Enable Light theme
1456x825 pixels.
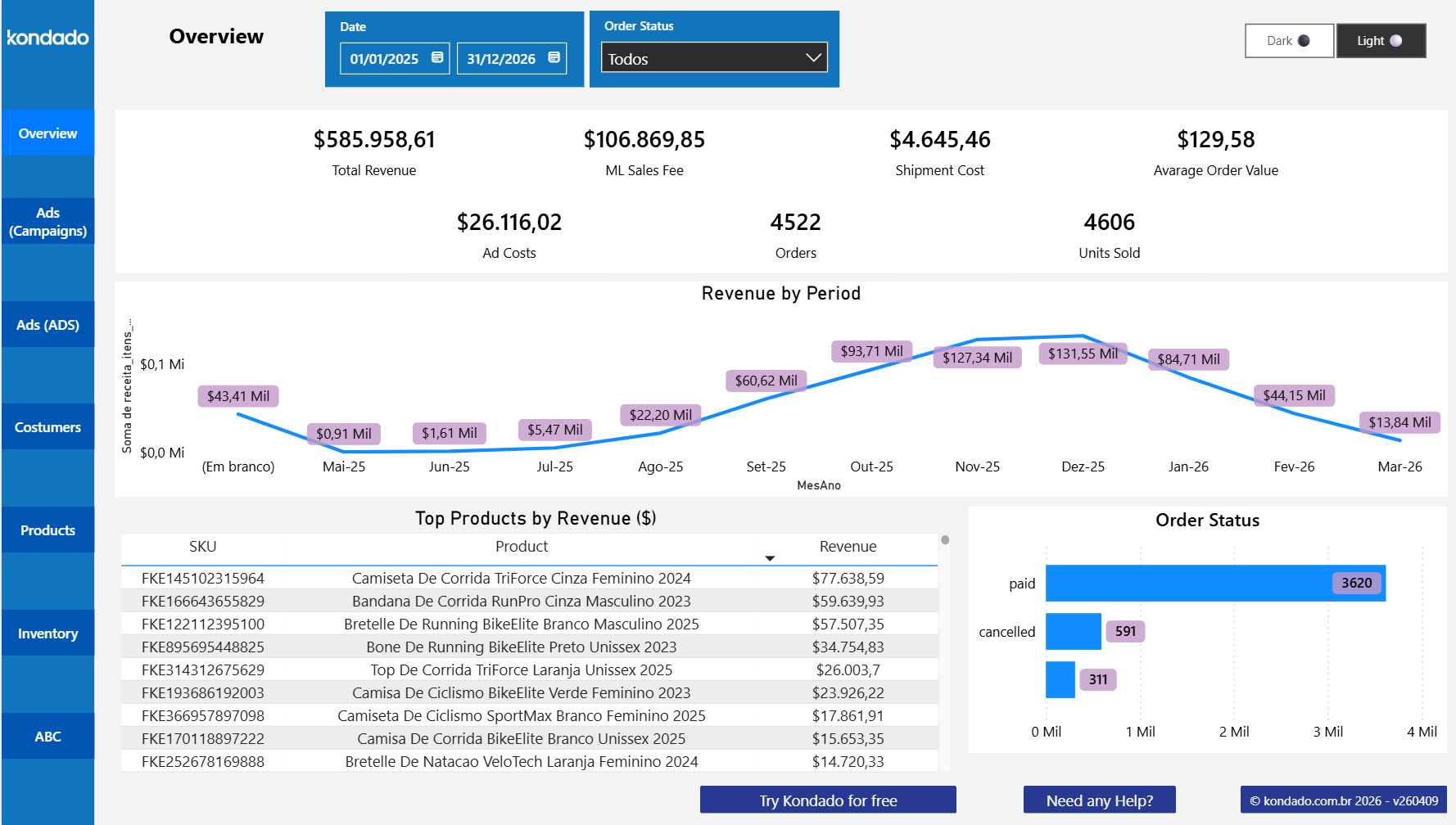[1380, 40]
